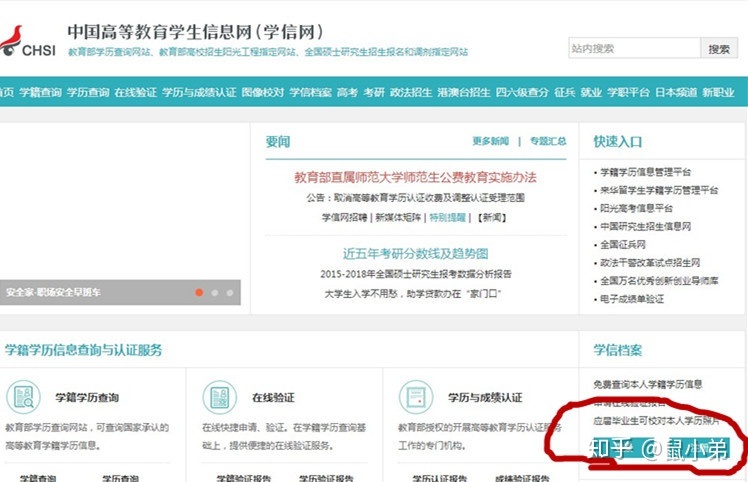748x482 pixels.
Task: Click the 学籍学历查询 card title
Action: [87, 397]
